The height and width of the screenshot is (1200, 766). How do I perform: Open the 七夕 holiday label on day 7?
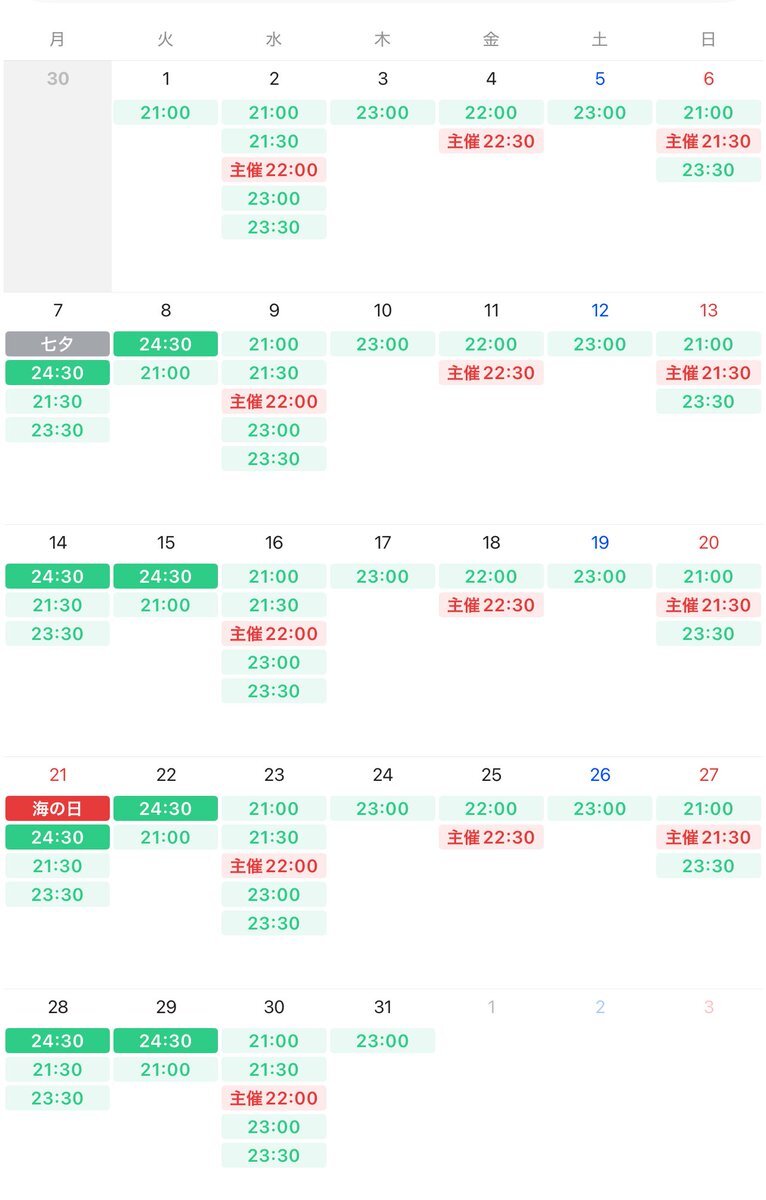(57, 344)
